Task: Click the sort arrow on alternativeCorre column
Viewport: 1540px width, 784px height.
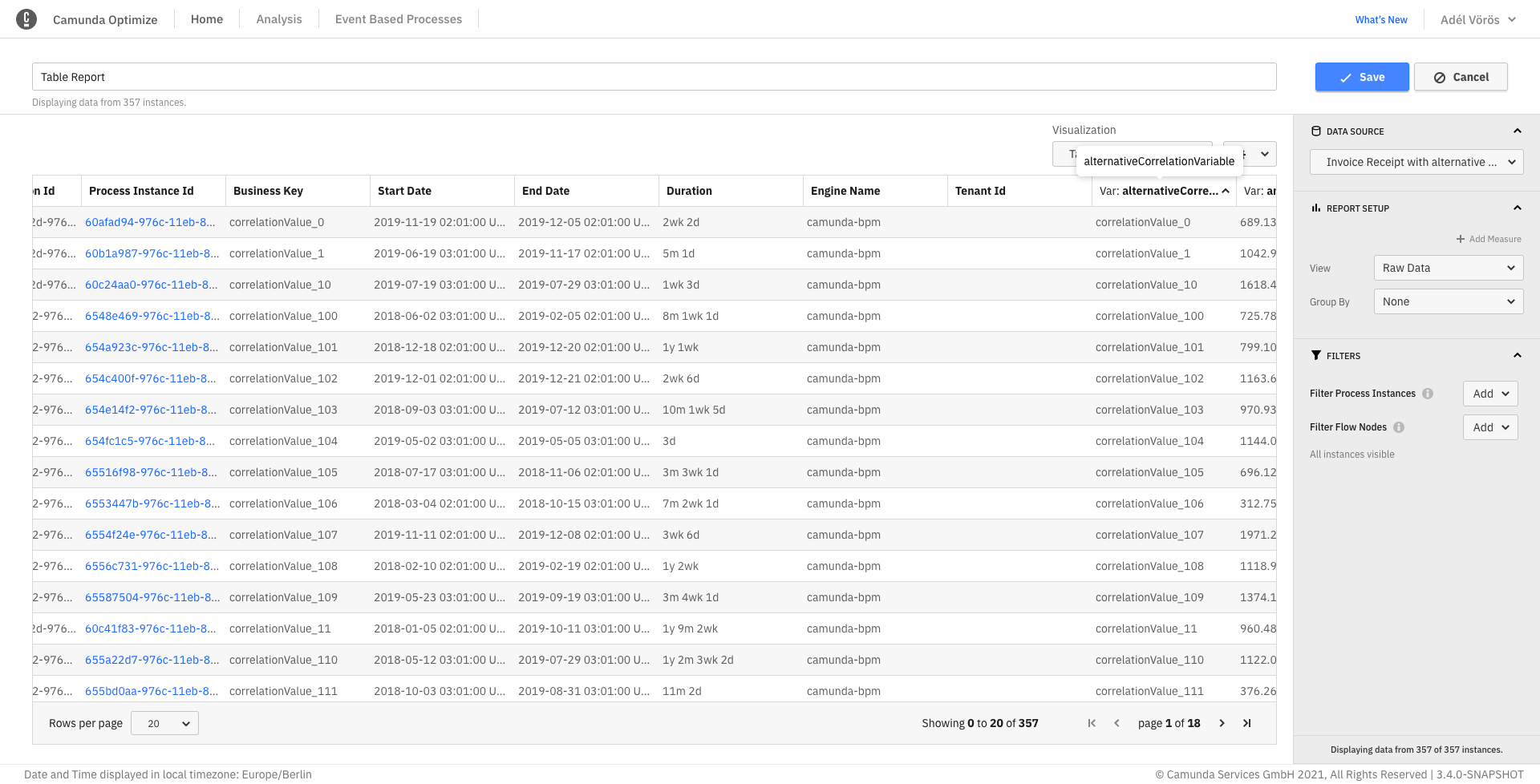Action: tap(1226, 191)
